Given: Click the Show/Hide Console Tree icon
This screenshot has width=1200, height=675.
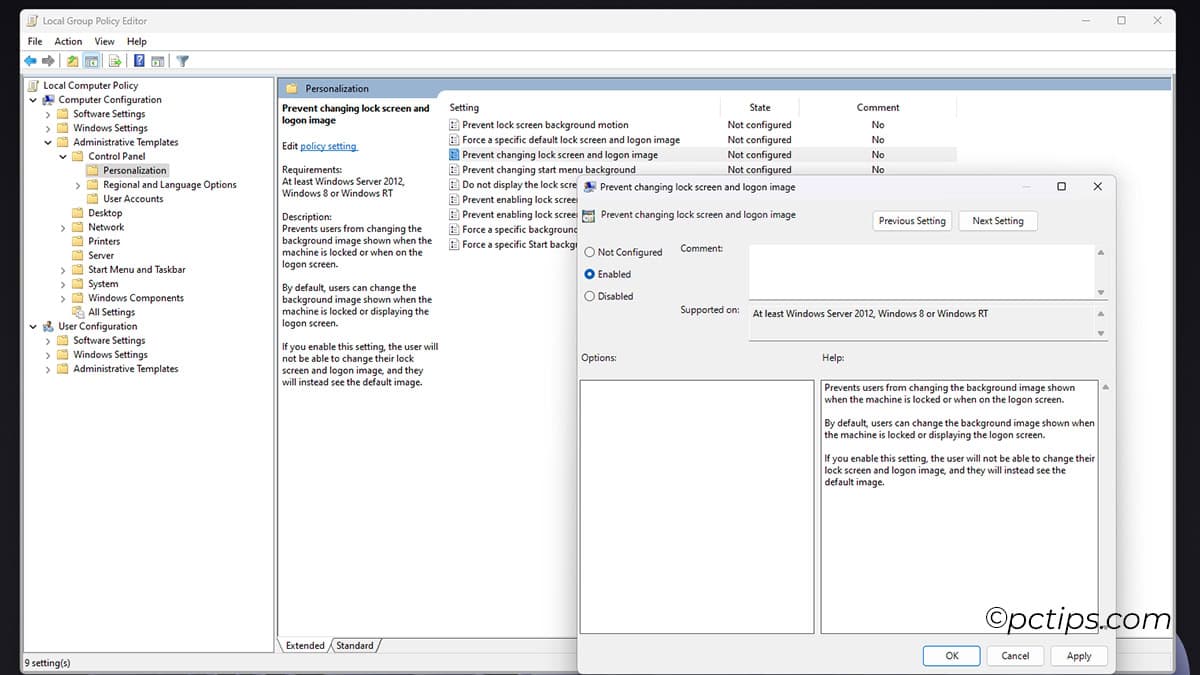Looking at the screenshot, I should tap(91, 60).
